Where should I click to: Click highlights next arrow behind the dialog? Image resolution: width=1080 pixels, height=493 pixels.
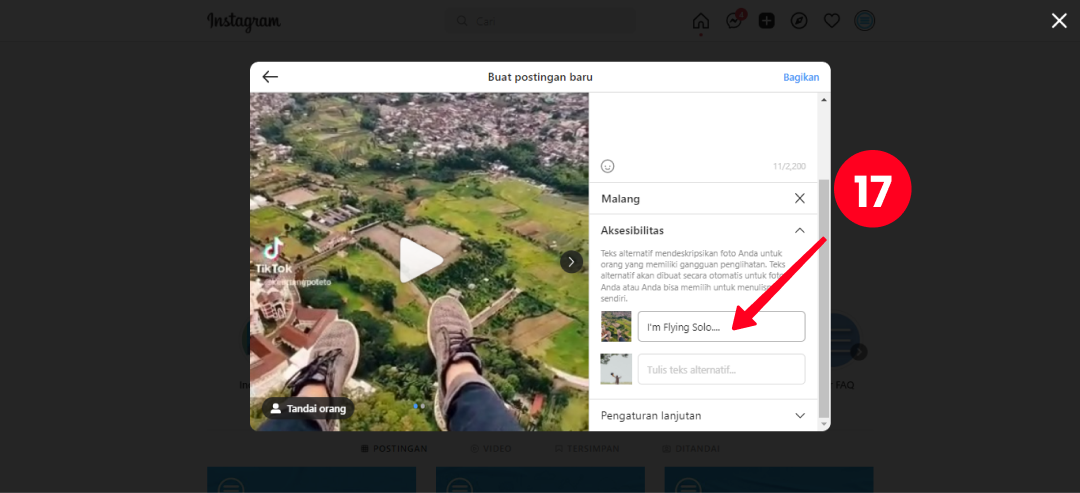pyautogui.click(x=859, y=352)
